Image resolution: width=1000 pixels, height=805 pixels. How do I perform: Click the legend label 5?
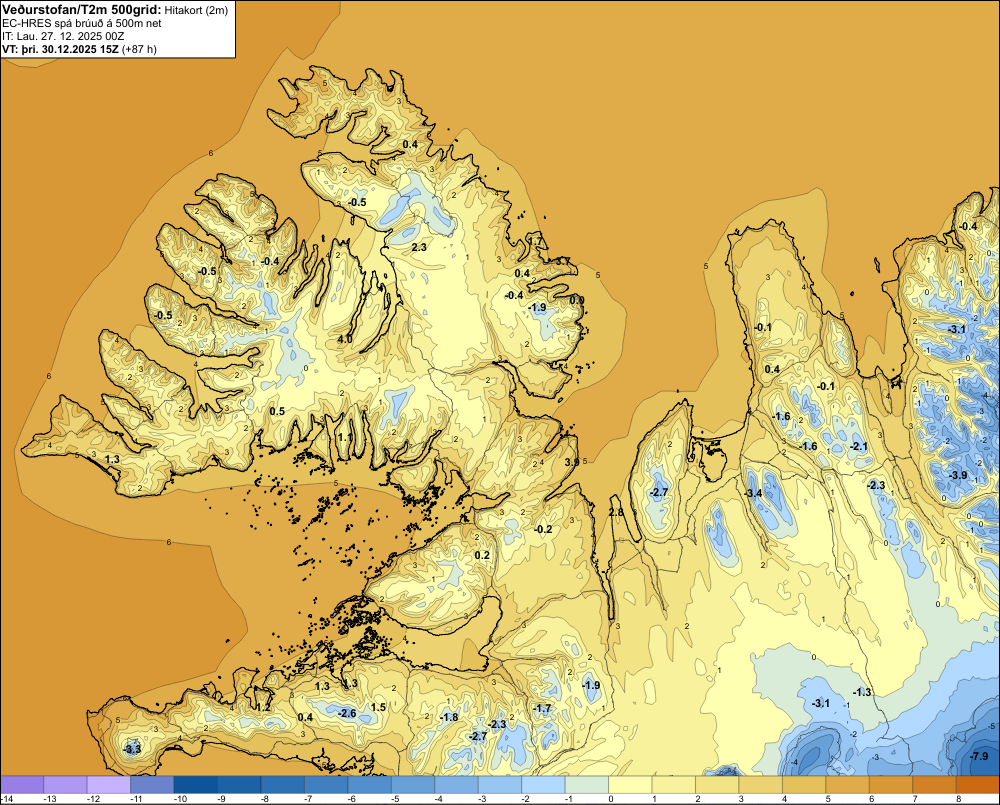pyautogui.click(x=828, y=799)
